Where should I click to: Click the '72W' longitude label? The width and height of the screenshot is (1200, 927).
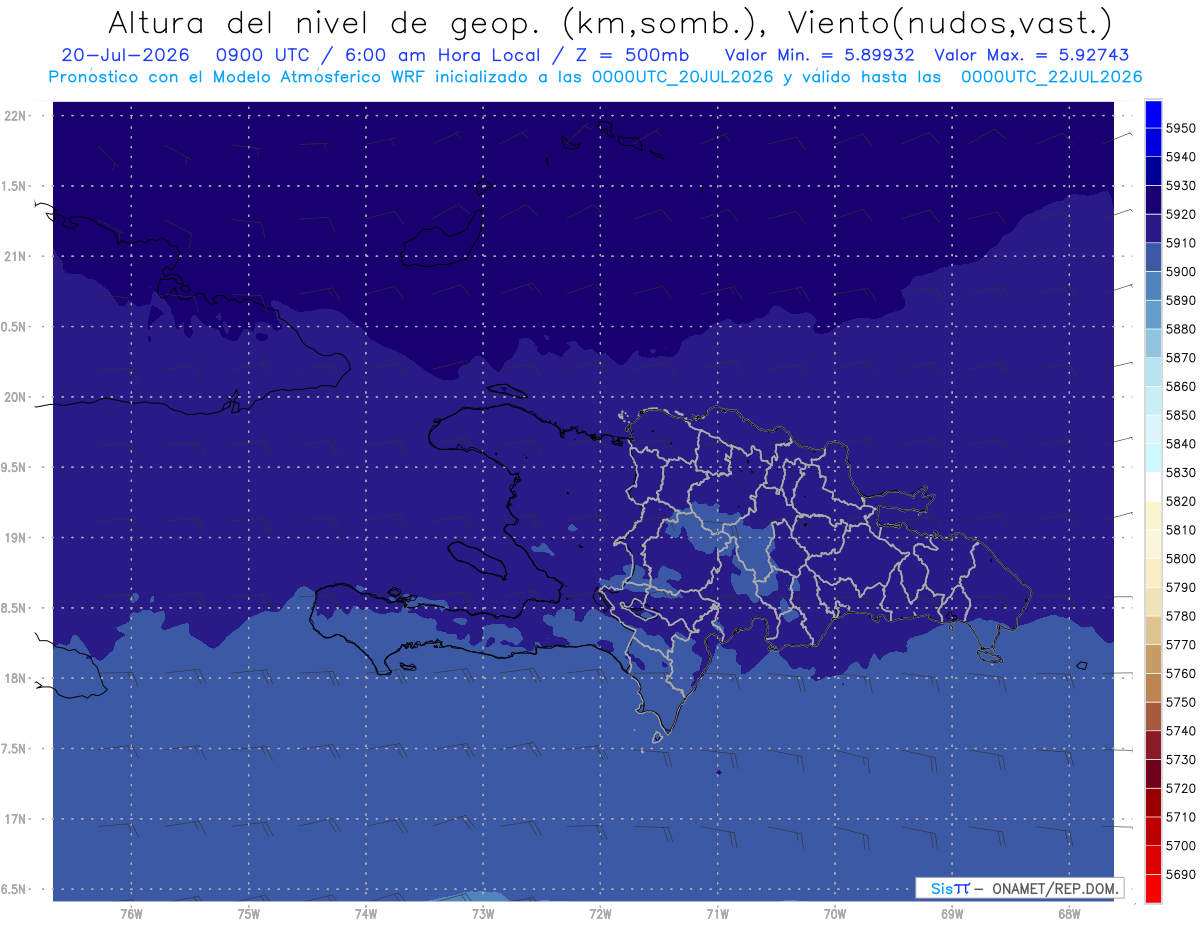coord(601,914)
